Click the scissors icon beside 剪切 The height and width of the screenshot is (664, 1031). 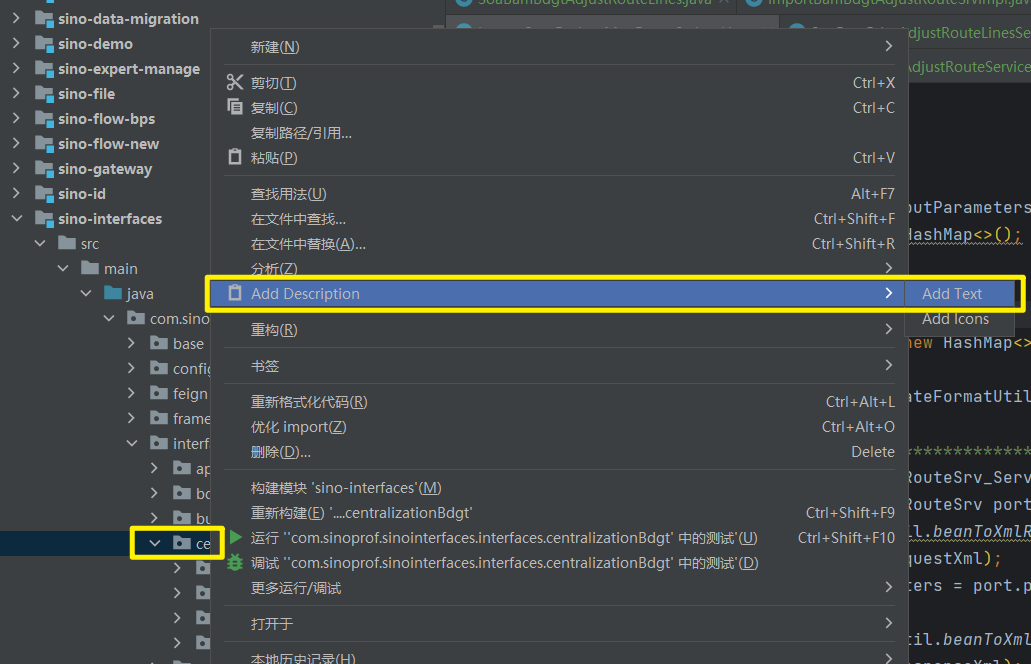[235, 83]
